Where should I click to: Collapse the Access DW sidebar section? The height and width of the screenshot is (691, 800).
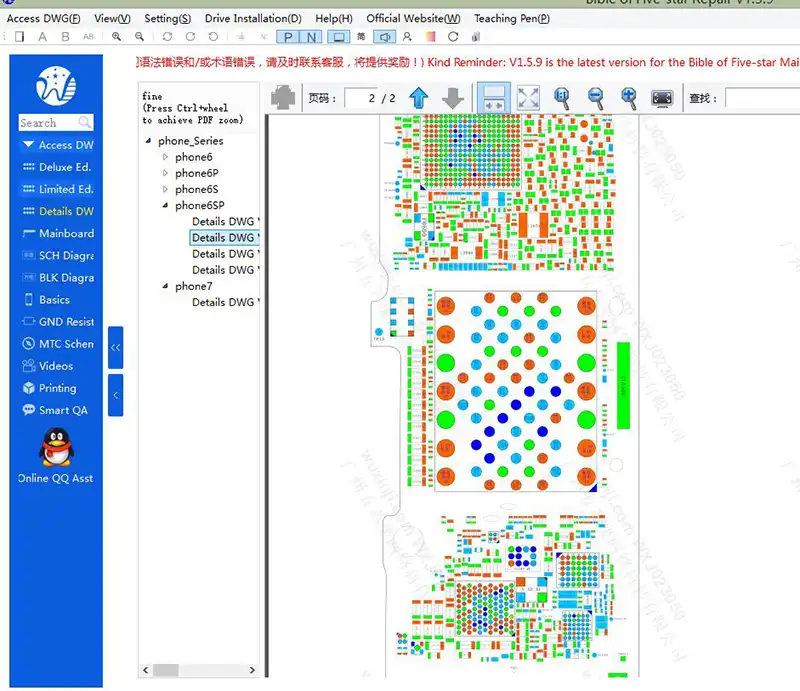pos(29,144)
